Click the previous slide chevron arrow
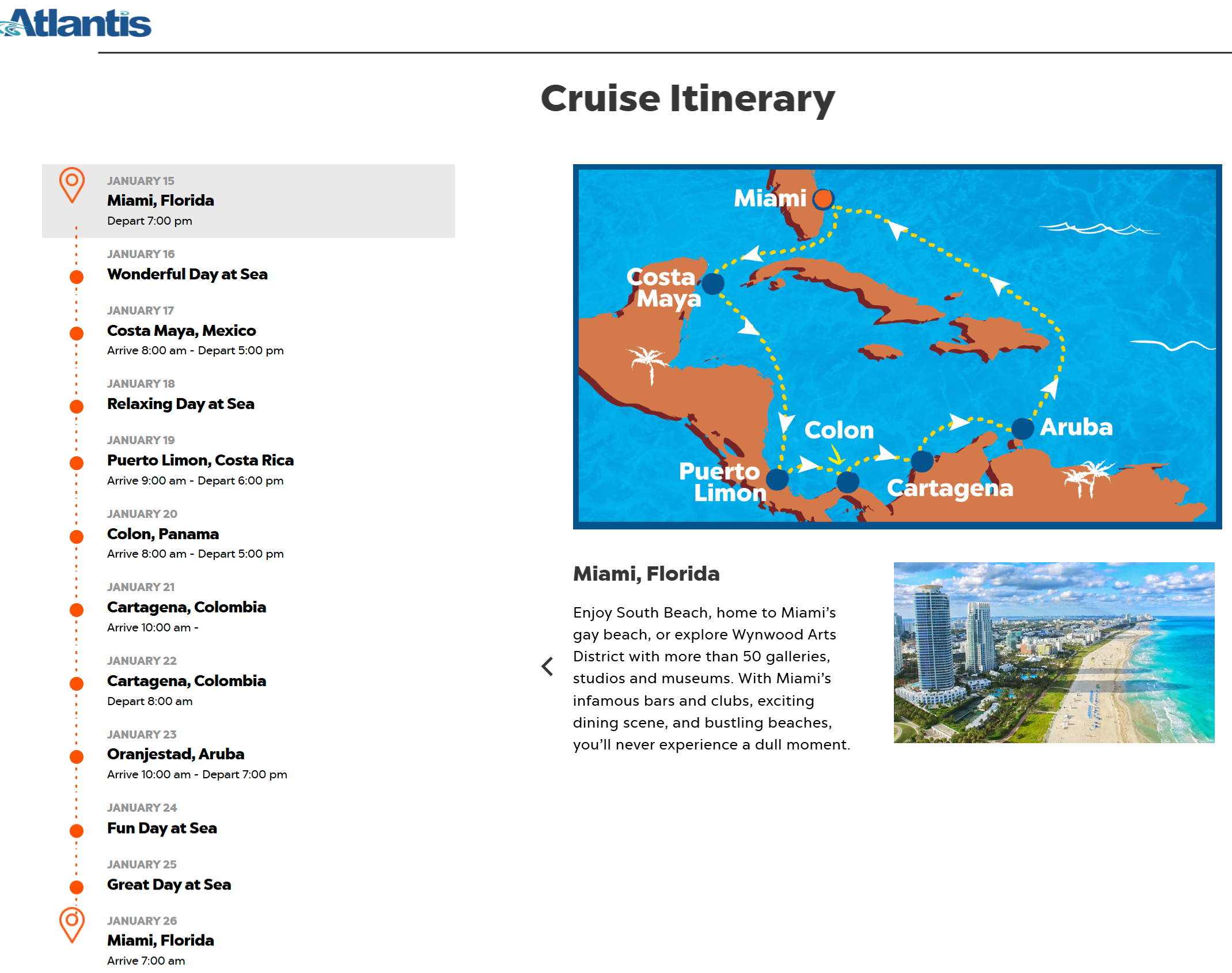 click(x=547, y=667)
